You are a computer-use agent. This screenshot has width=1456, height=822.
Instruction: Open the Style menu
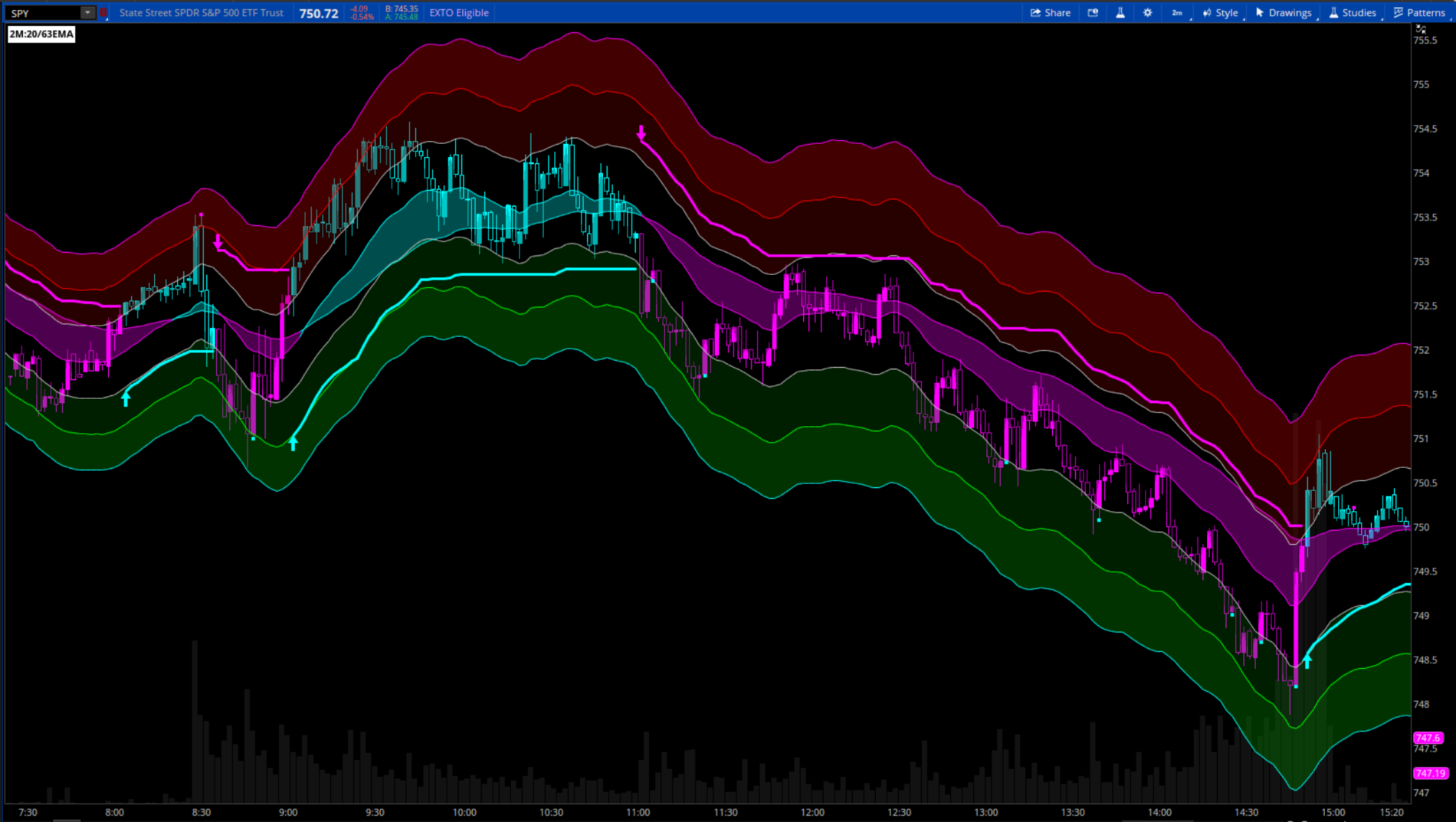coord(1220,13)
